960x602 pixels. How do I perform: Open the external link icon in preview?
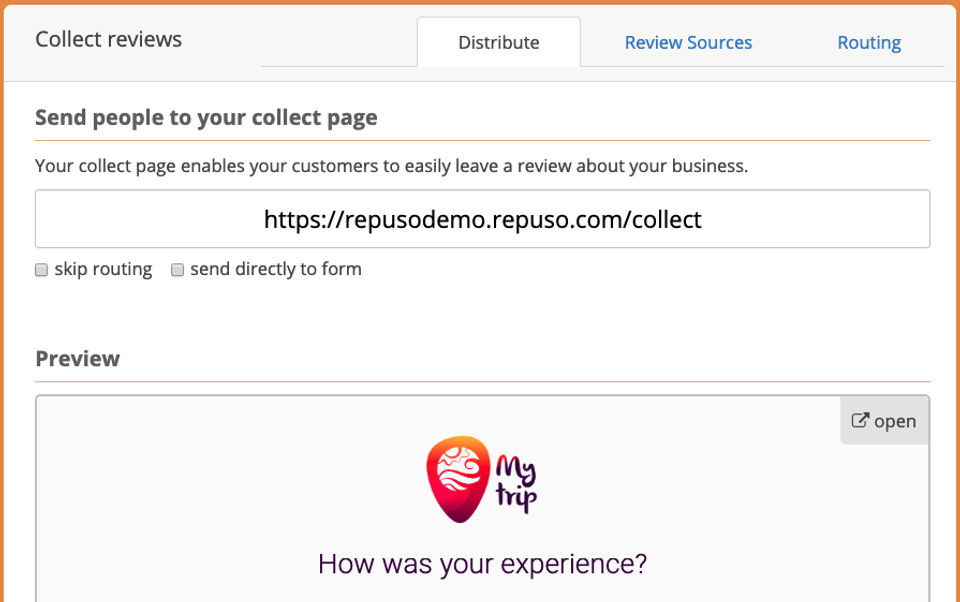click(860, 421)
